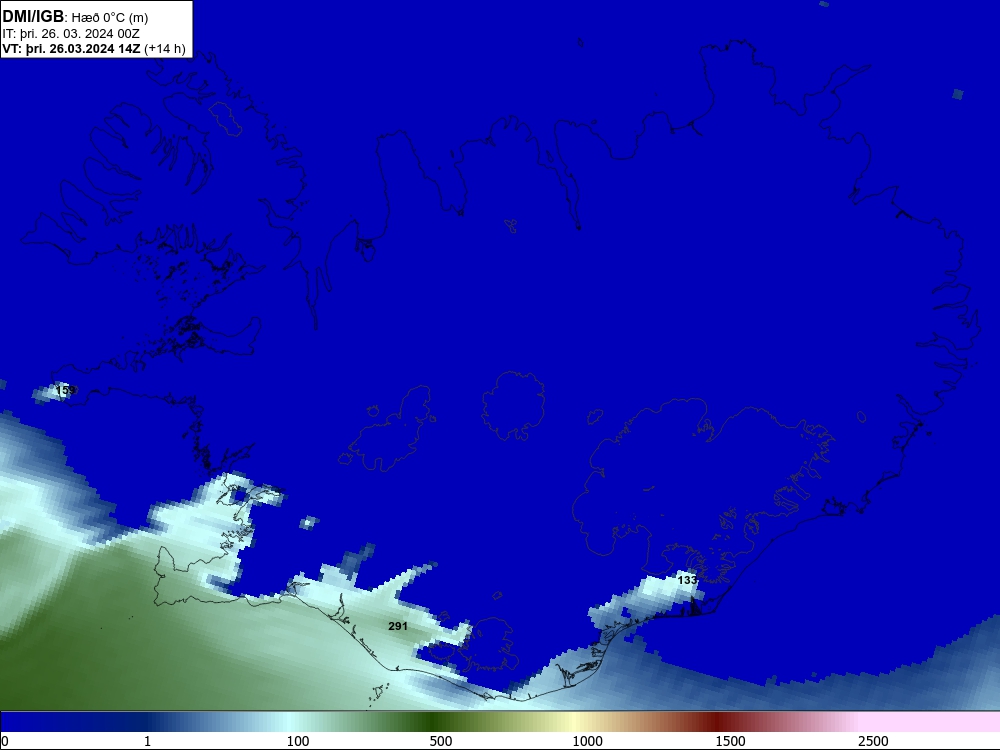Click the 2500 label on color scale
This screenshot has height=750, width=1000.
(x=873, y=740)
